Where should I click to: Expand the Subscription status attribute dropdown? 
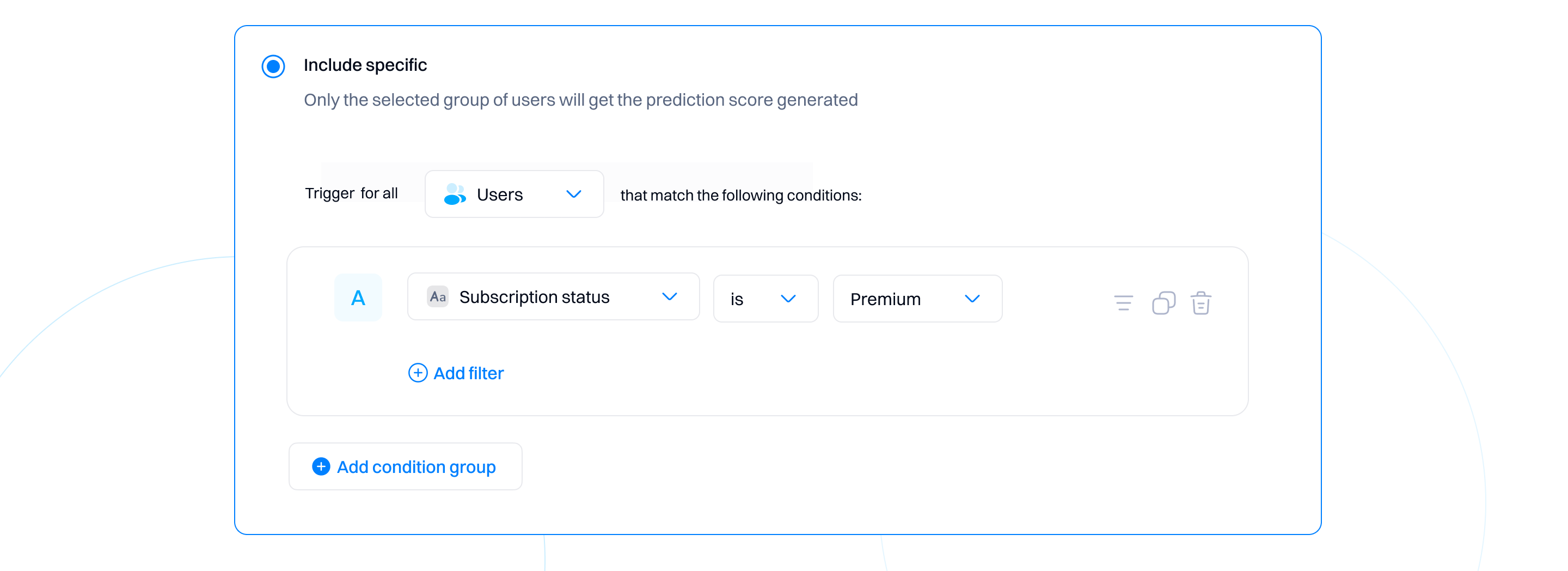pos(553,297)
